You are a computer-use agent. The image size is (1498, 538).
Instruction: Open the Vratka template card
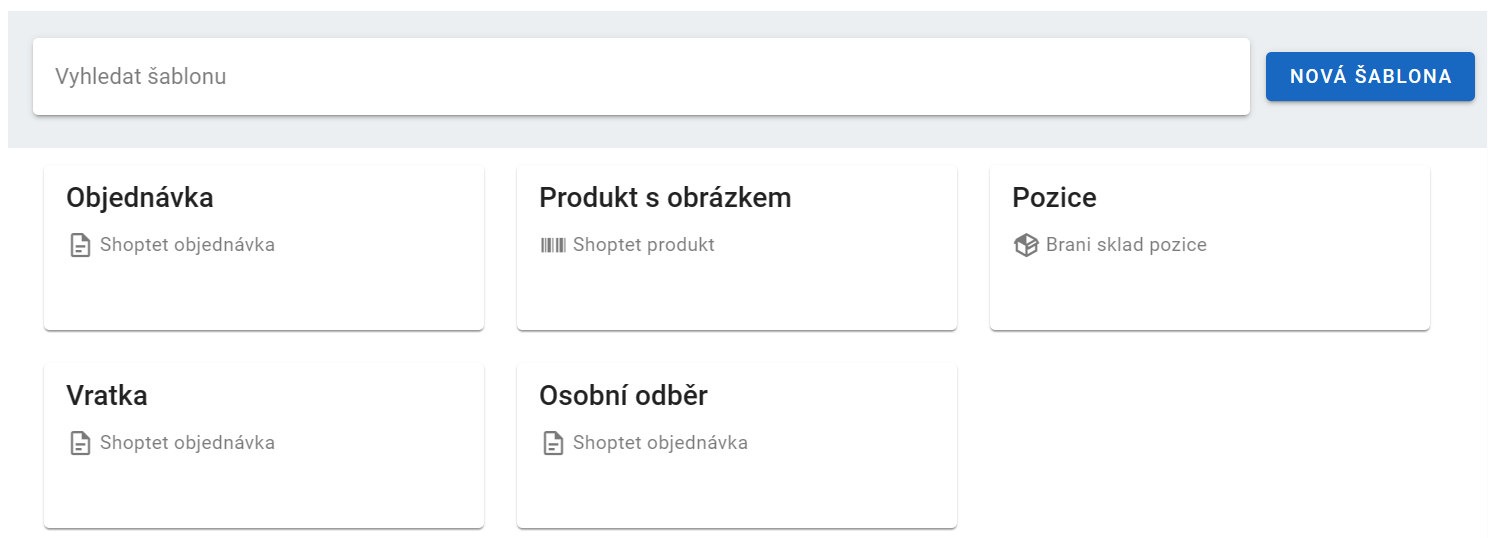(x=264, y=446)
